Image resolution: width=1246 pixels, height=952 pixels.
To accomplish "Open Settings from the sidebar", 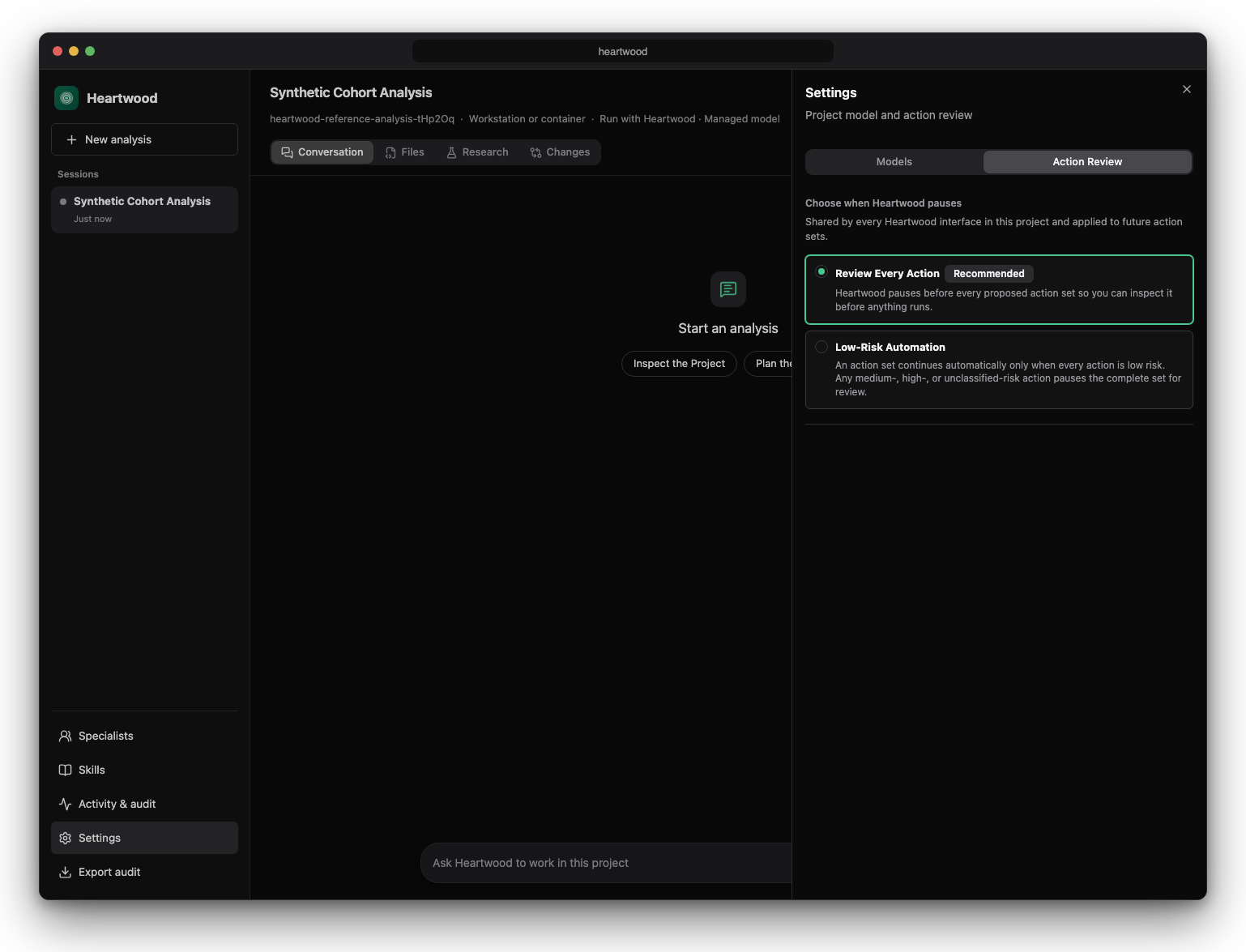I will pyautogui.click(x=144, y=838).
